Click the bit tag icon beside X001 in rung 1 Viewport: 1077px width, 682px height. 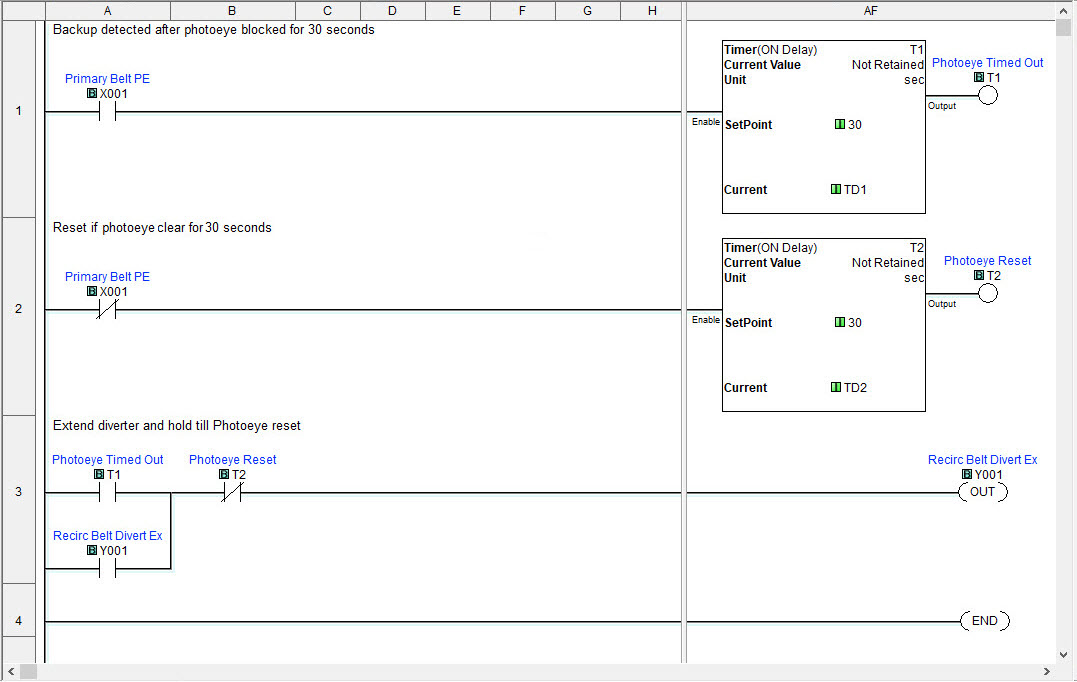click(92, 93)
